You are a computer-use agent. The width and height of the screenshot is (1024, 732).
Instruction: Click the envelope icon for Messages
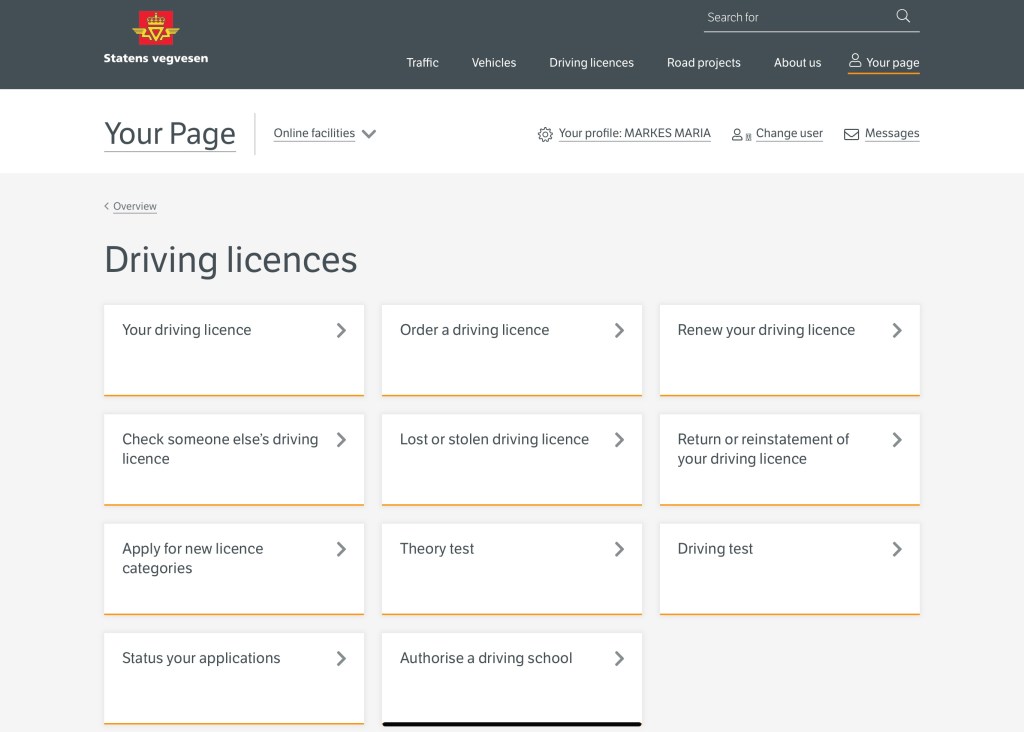pos(852,134)
